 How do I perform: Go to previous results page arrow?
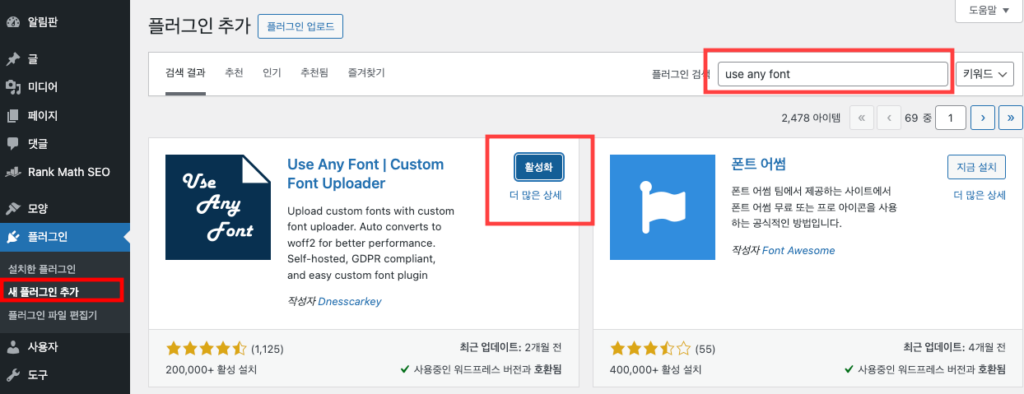tap(889, 118)
